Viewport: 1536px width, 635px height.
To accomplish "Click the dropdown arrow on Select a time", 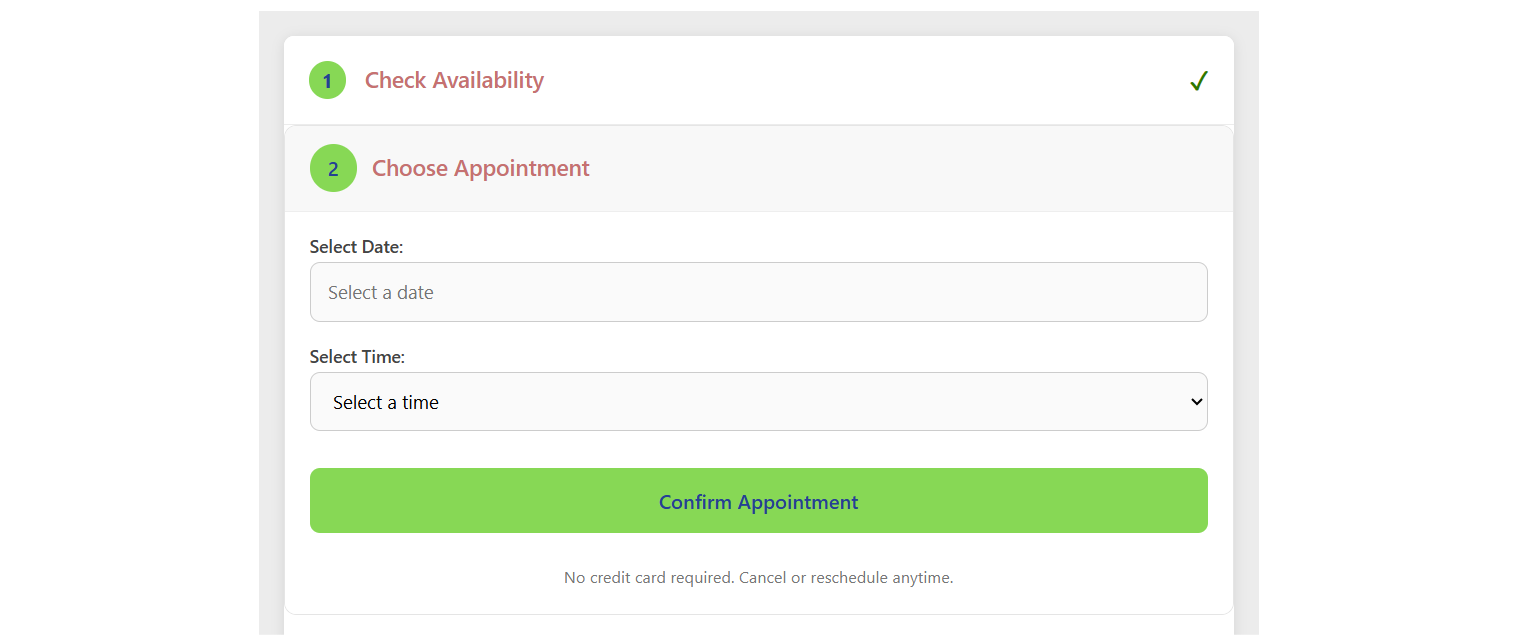I will point(1196,401).
